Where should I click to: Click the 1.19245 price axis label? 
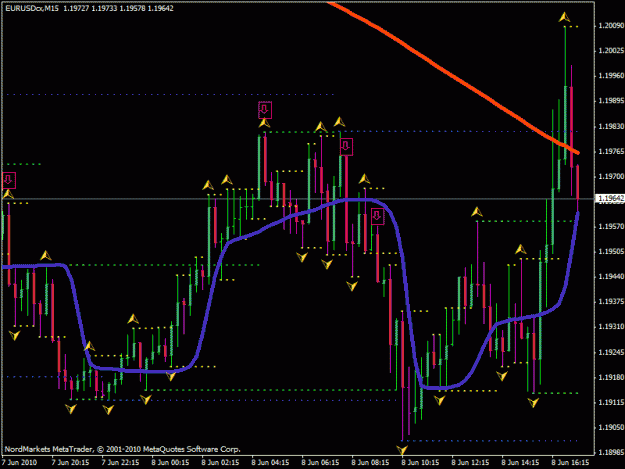coord(610,352)
